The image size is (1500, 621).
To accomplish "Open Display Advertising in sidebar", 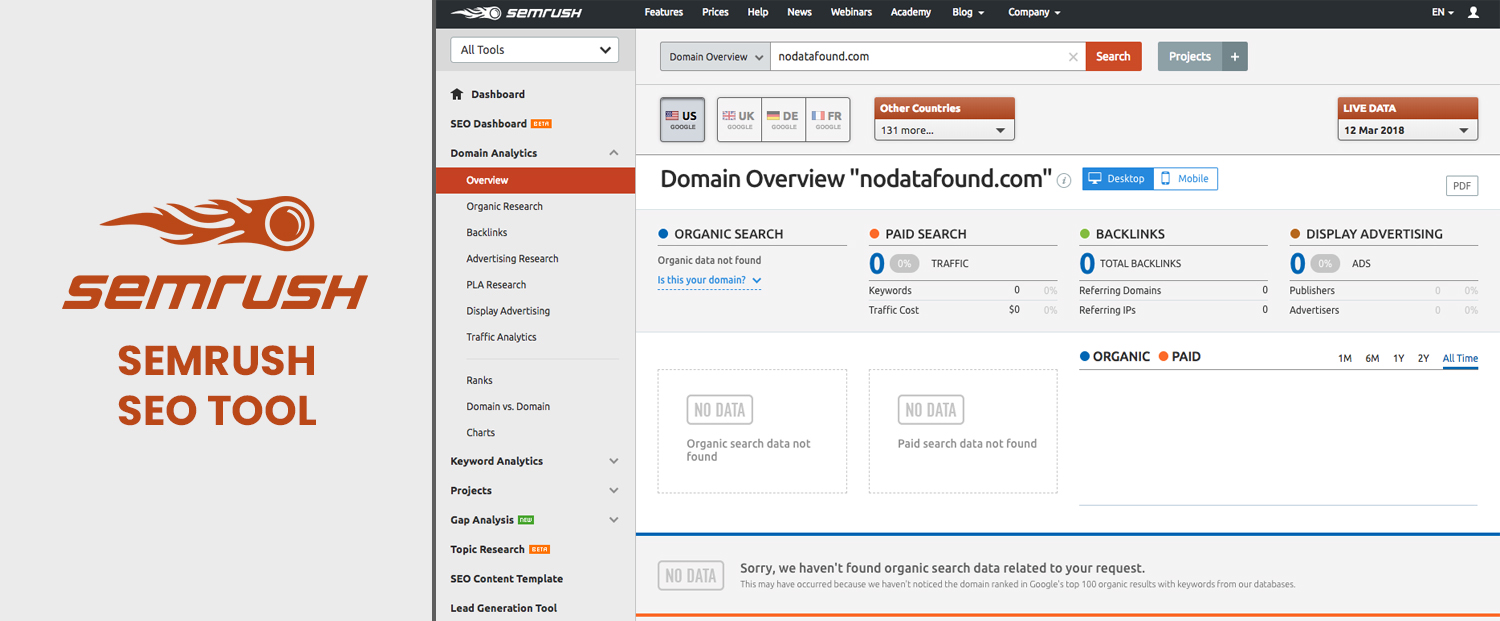I will coord(508,311).
